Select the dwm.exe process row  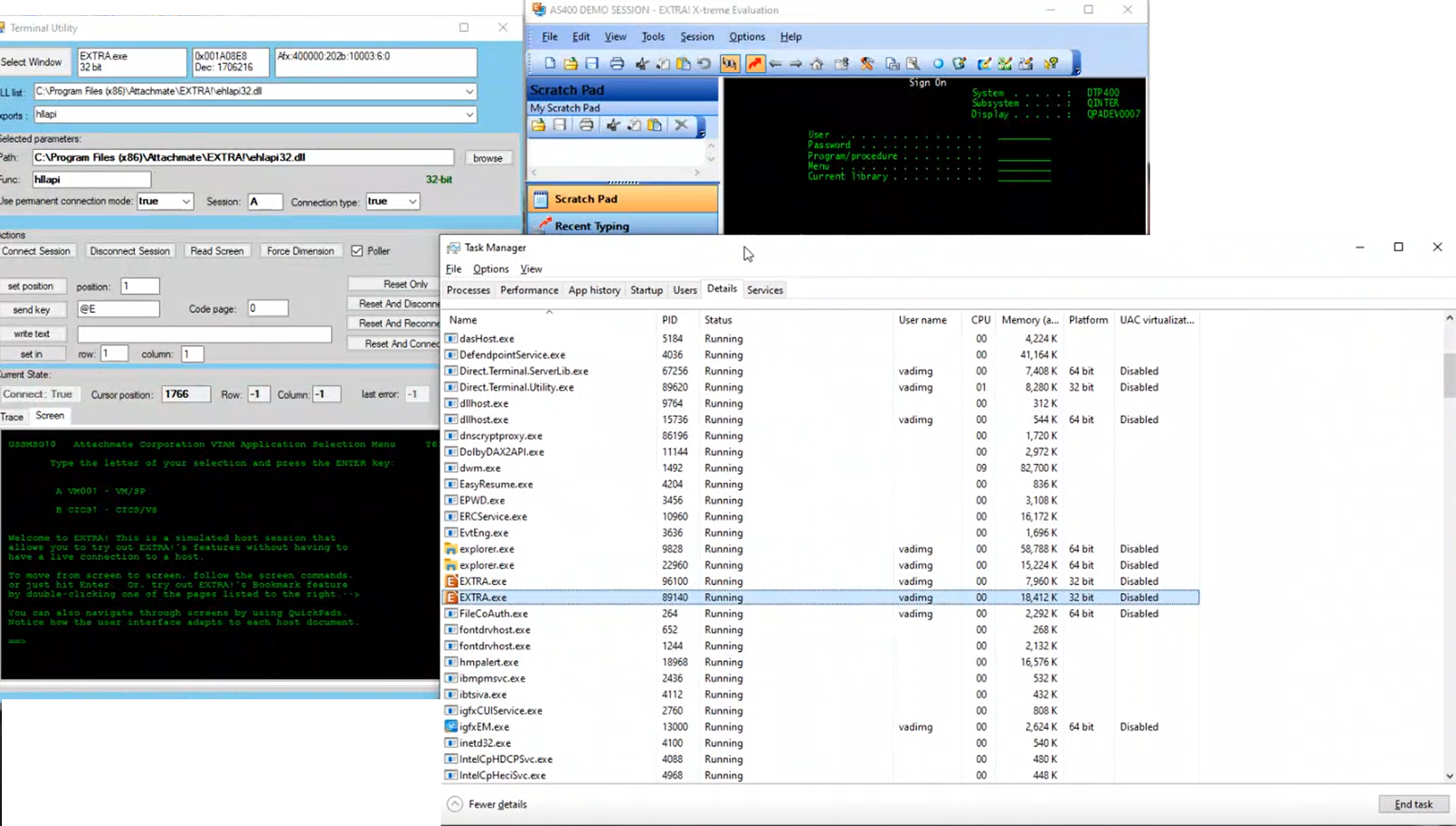pos(820,468)
